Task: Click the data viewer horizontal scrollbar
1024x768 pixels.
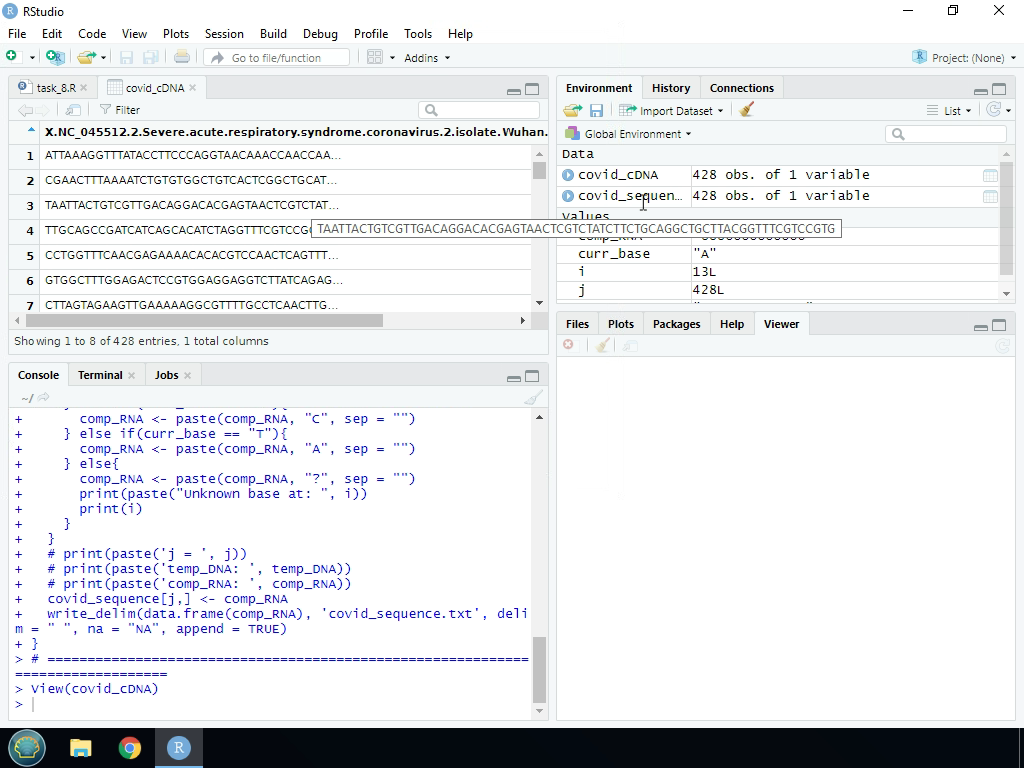Action: tap(204, 321)
